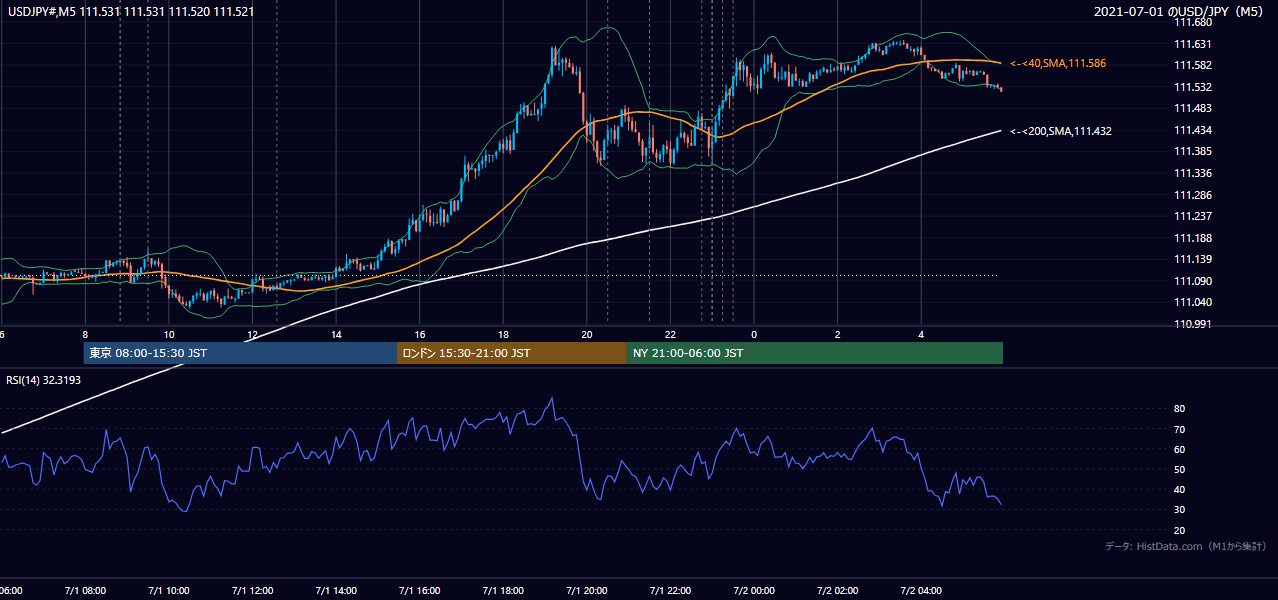The height and width of the screenshot is (600, 1278).
Task: Click the 7/1 20:00 time axis label
Action: pos(587,591)
